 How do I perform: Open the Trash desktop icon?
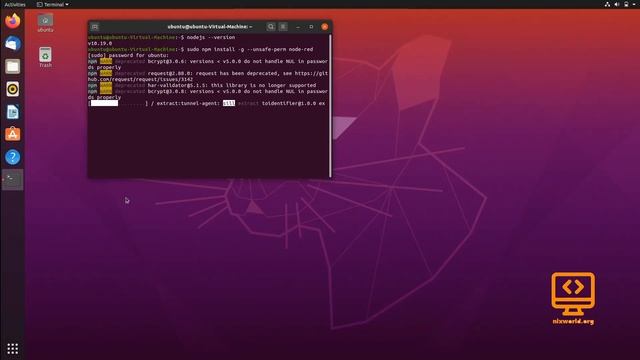(45, 57)
